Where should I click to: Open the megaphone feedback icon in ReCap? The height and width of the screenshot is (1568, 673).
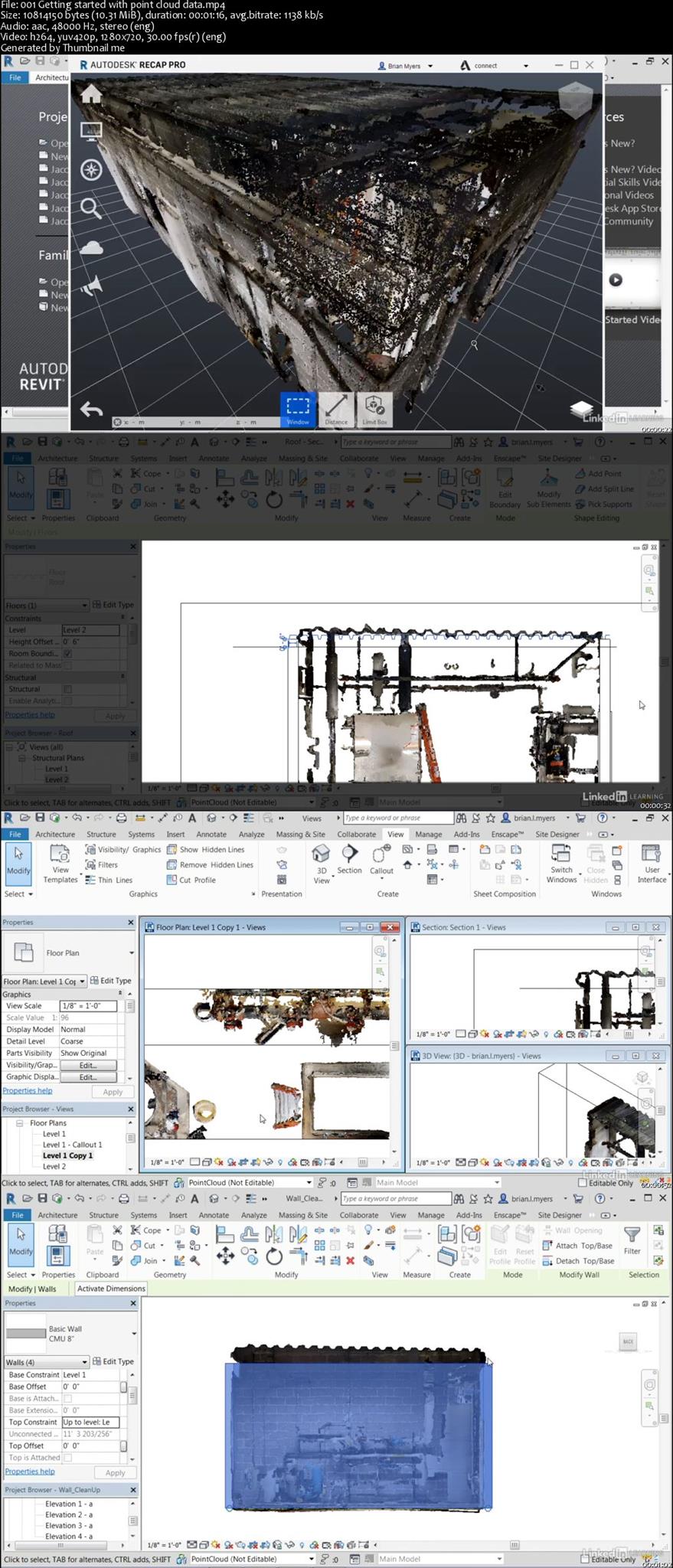coord(92,286)
